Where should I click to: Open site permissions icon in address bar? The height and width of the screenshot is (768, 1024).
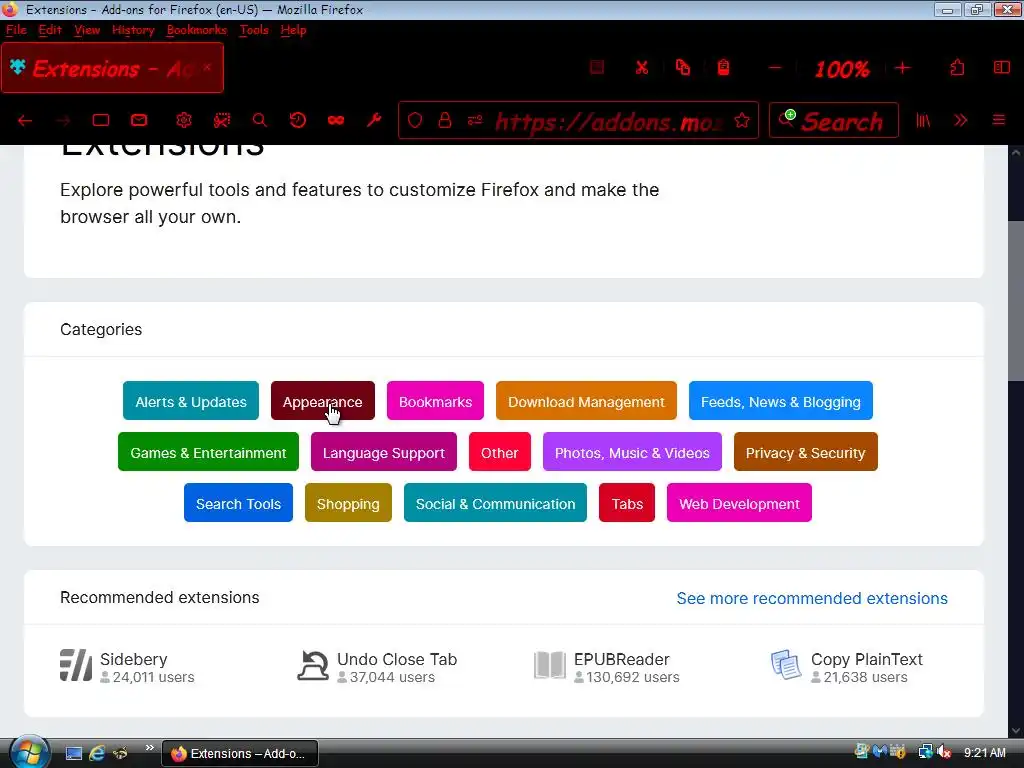(x=475, y=120)
